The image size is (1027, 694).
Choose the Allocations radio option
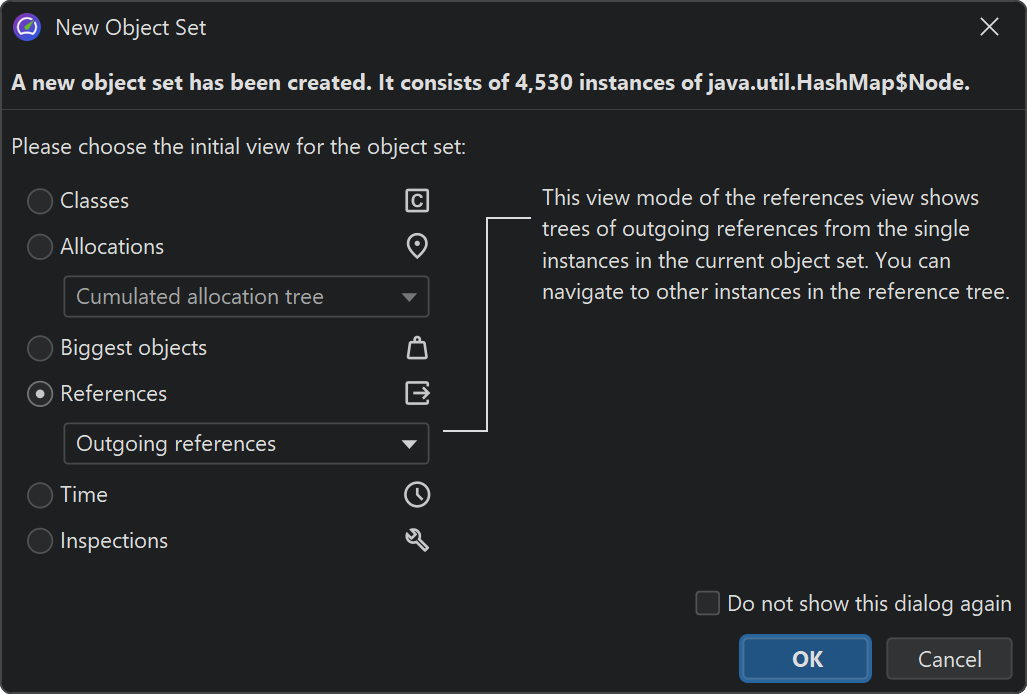click(x=40, y=246)
